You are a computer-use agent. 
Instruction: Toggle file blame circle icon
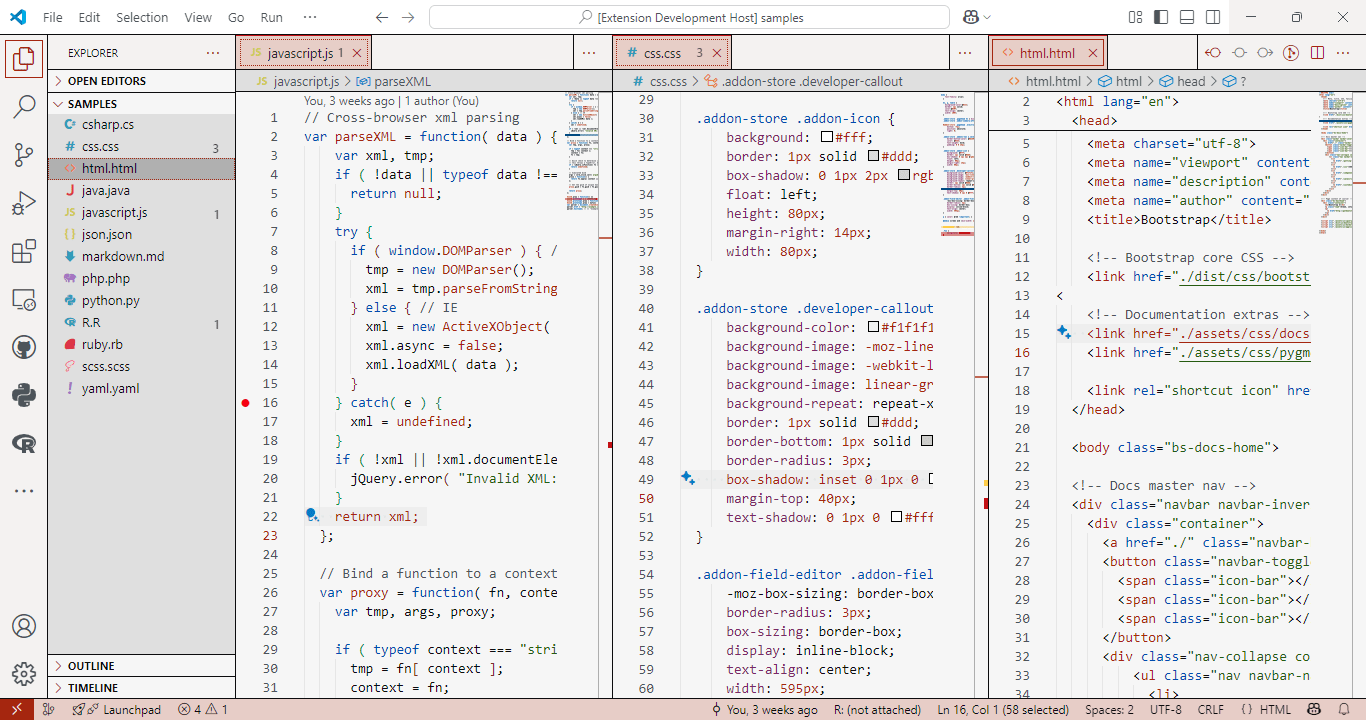tap(1240, 53)
